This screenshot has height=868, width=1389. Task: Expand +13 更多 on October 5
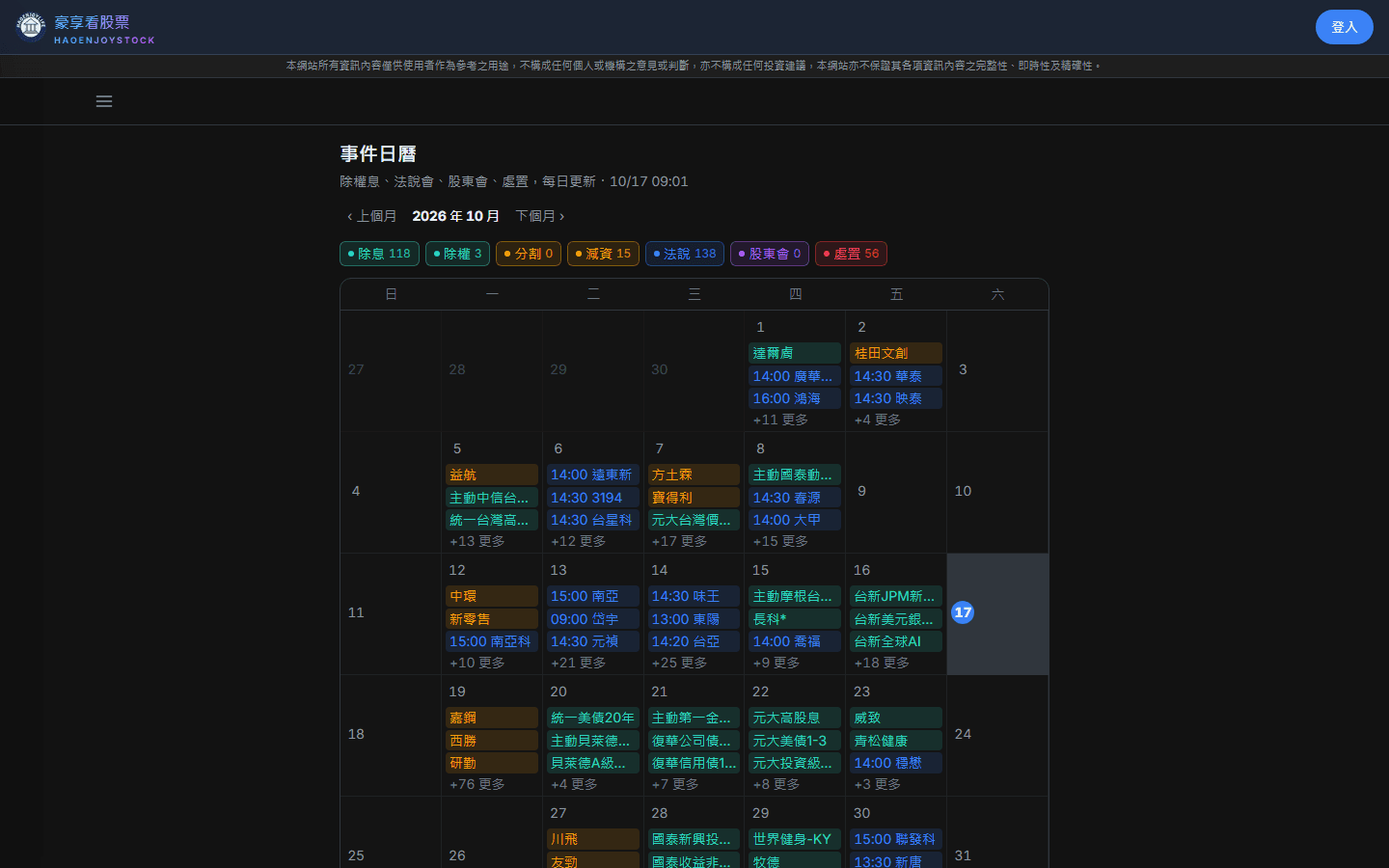[x=477, y=541]
